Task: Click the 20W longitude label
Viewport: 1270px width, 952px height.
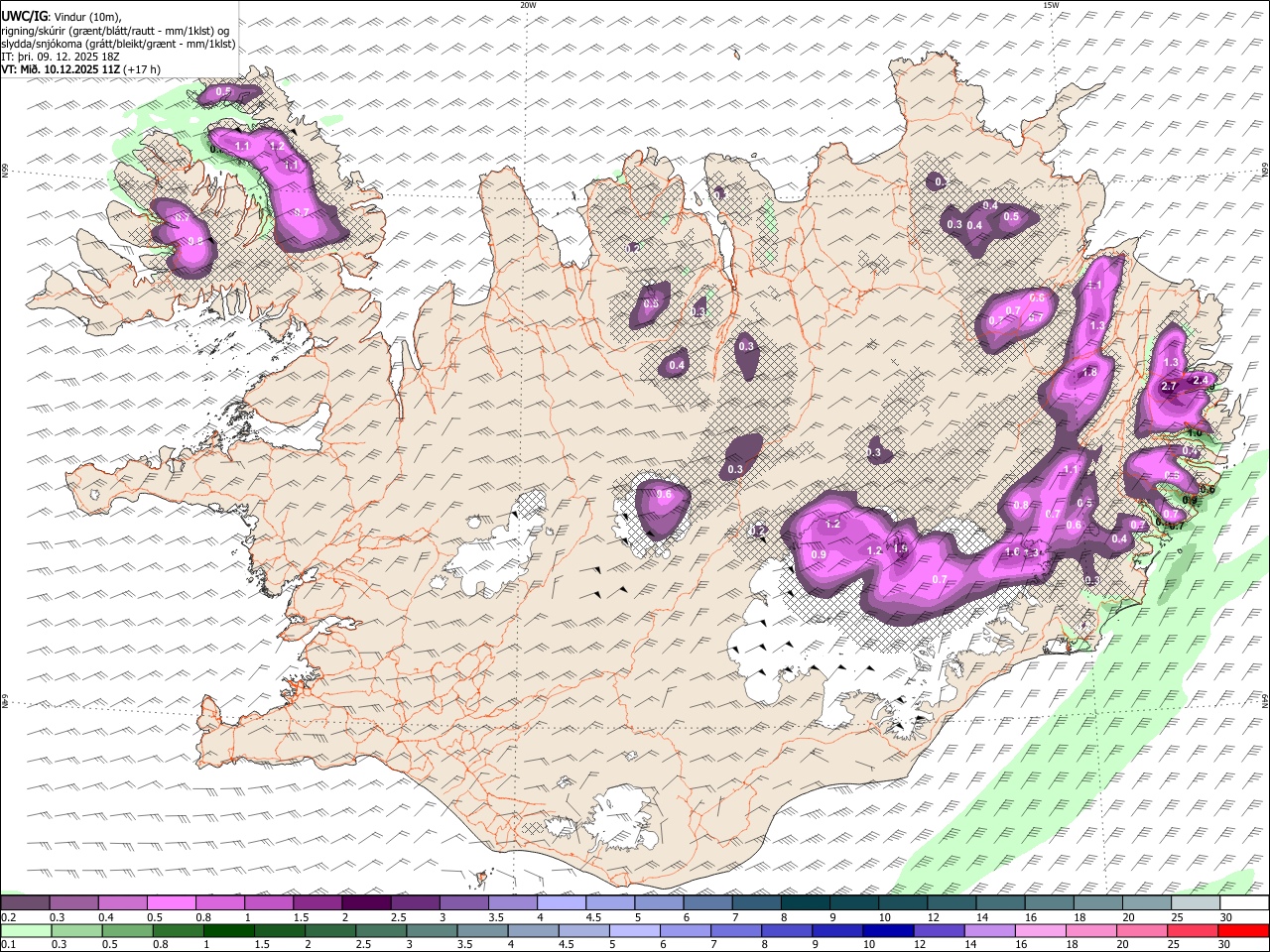Action: click(528, 5)
